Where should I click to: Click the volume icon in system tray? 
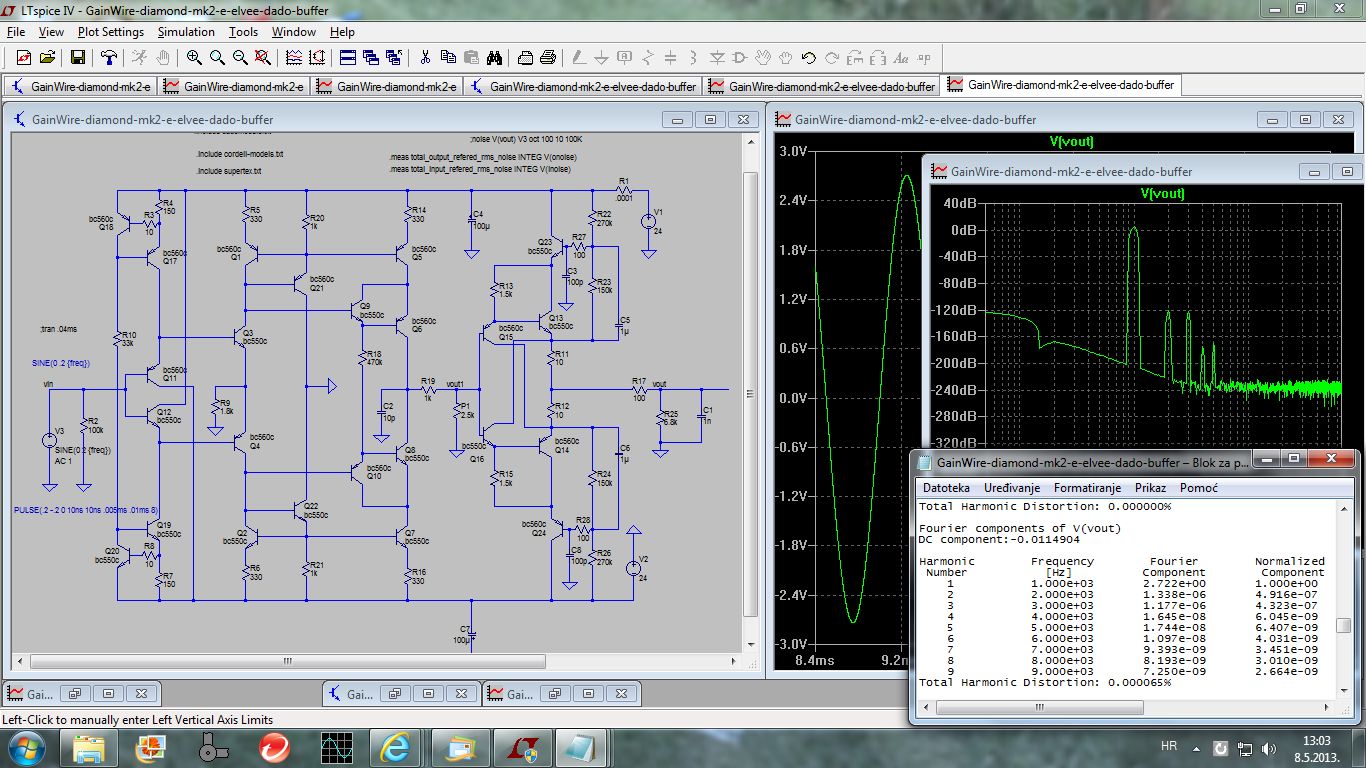tap(1271, 747)
